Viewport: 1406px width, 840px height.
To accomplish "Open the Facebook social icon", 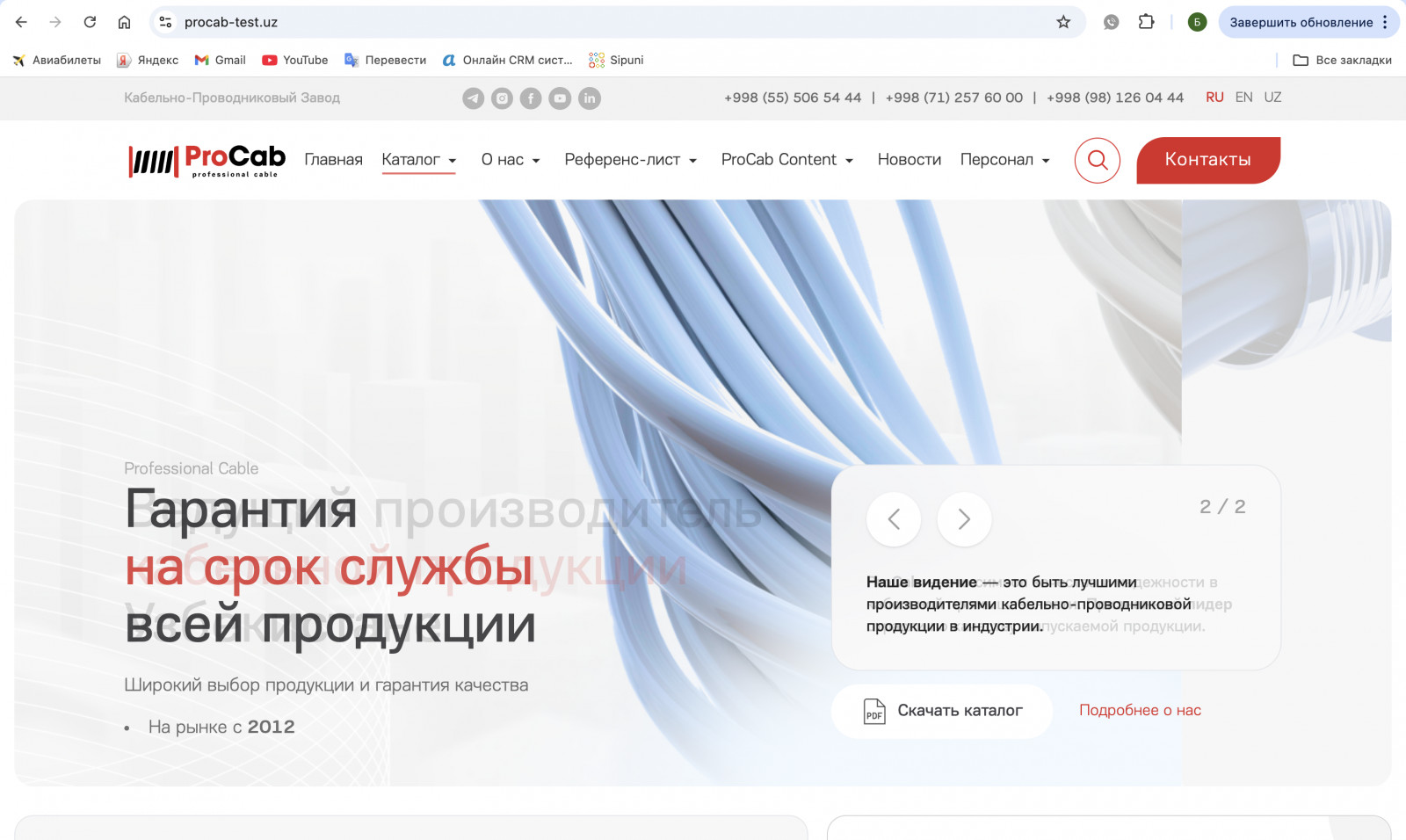I will tap(531, 98).
